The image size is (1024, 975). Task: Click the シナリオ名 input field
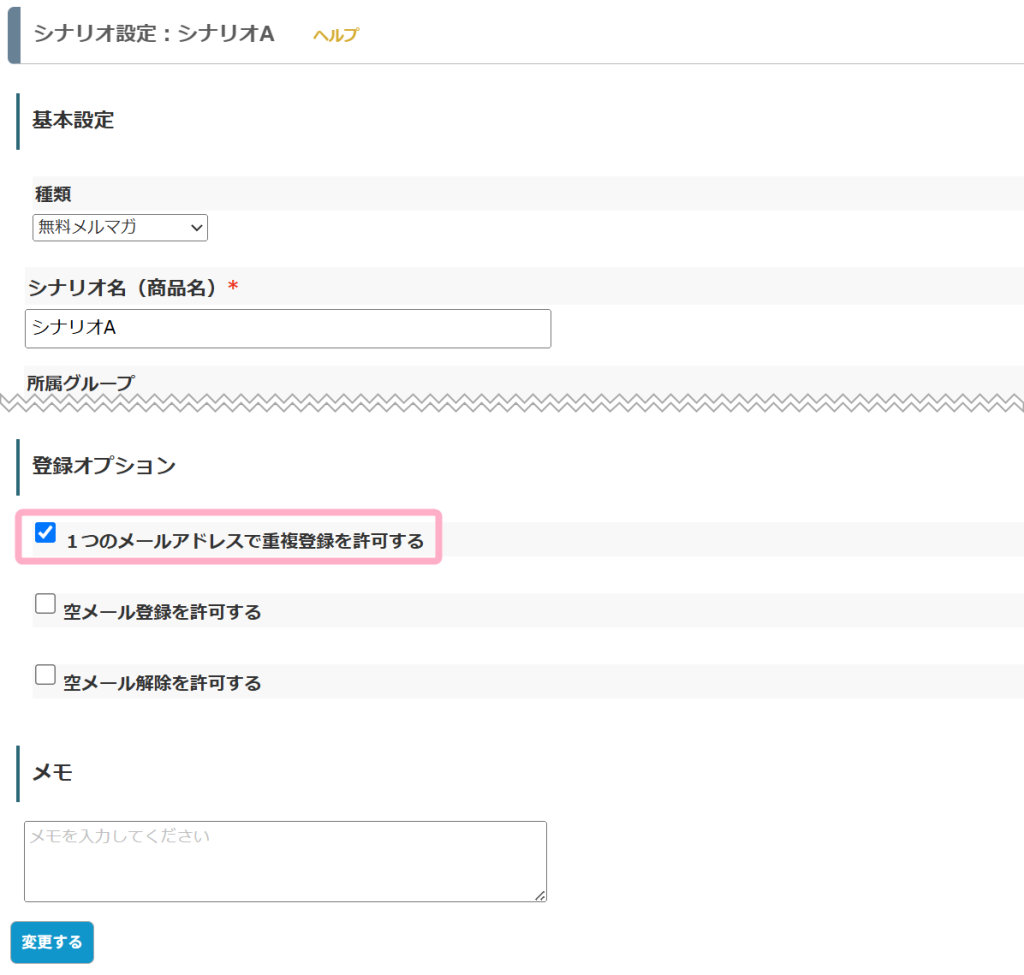click(x=288, y=328)
